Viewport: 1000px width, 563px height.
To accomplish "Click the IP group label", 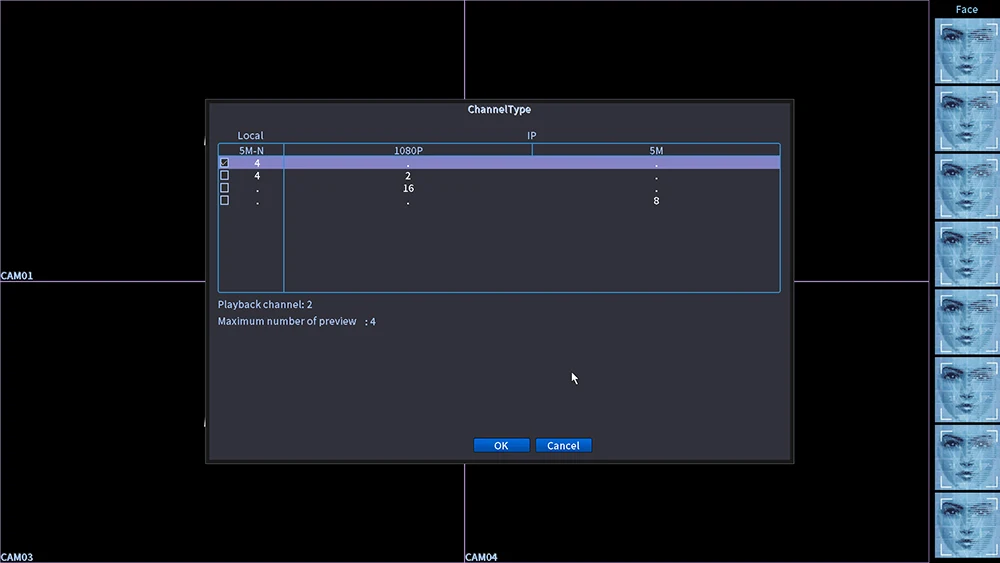I will (531, 135).
